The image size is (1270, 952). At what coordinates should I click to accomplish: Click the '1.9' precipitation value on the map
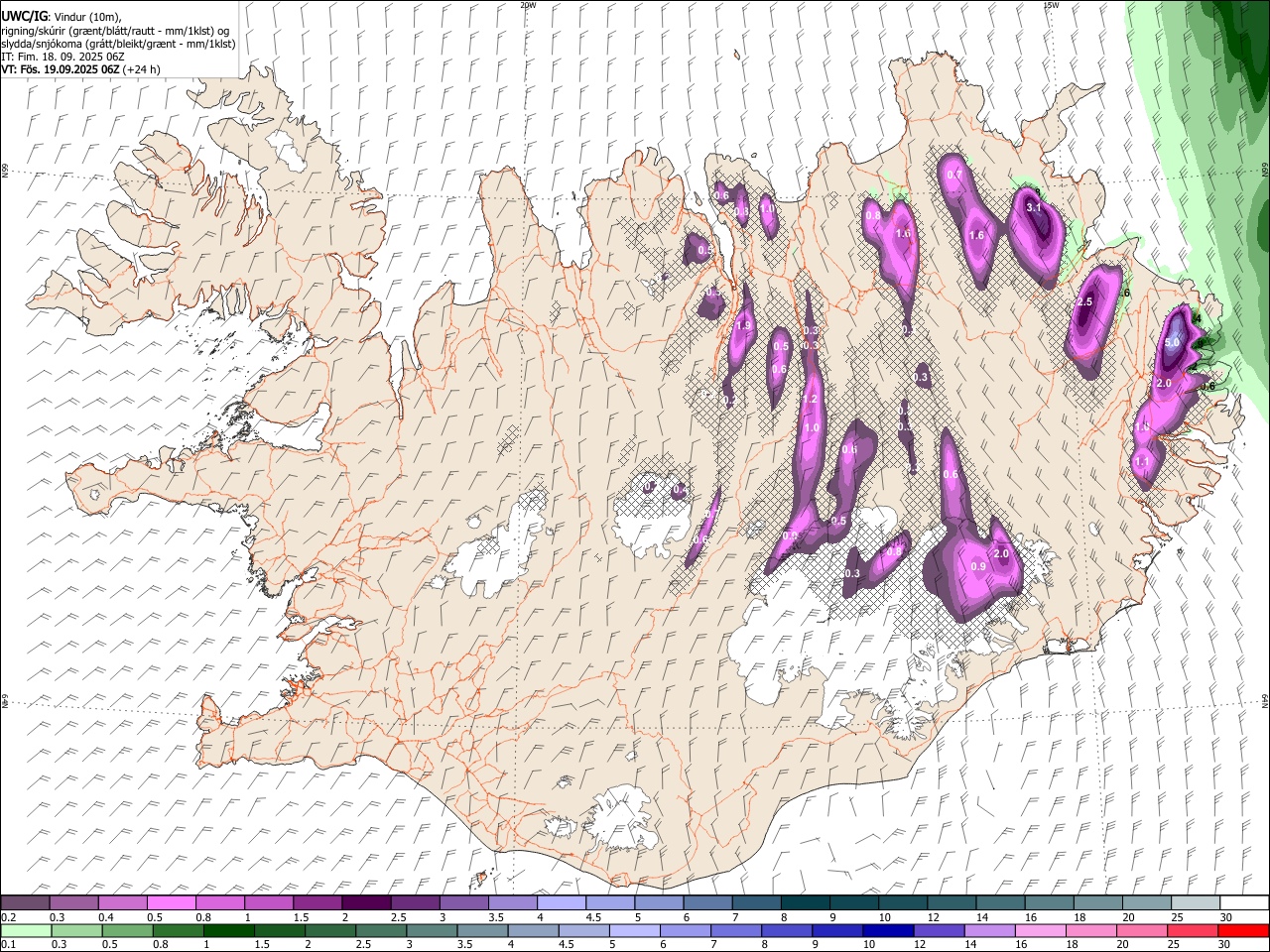[x=744, y=326]
